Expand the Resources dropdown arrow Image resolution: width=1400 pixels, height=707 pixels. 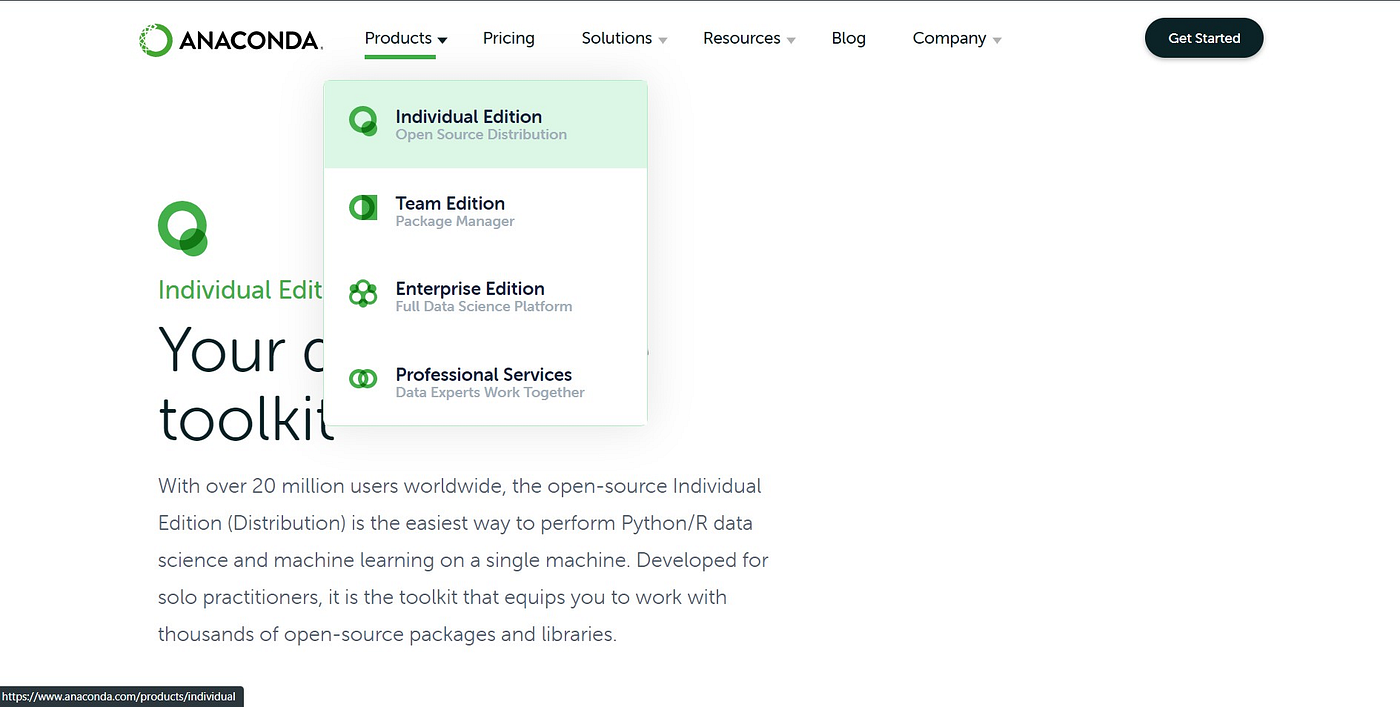click(791, 40)
